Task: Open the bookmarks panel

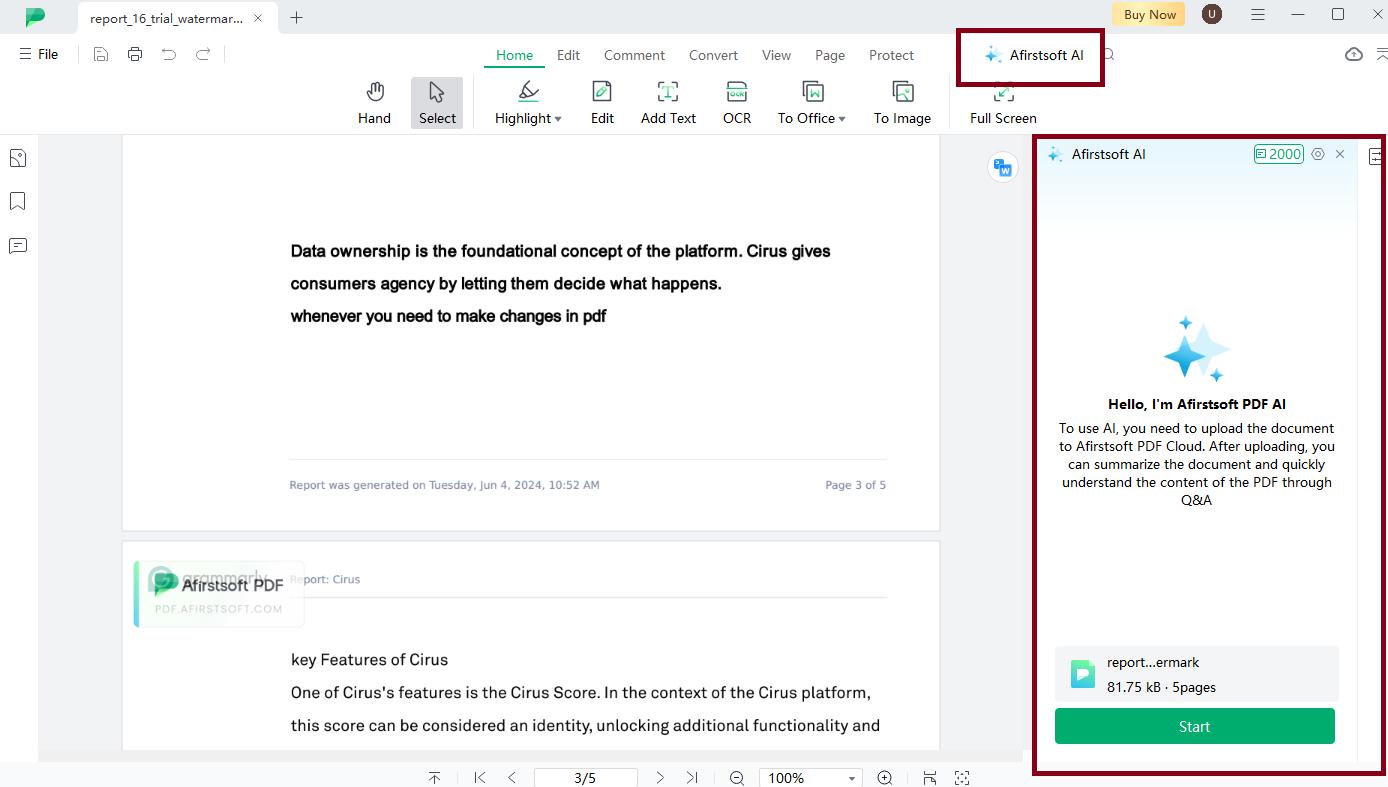Action: pos(18,202)
